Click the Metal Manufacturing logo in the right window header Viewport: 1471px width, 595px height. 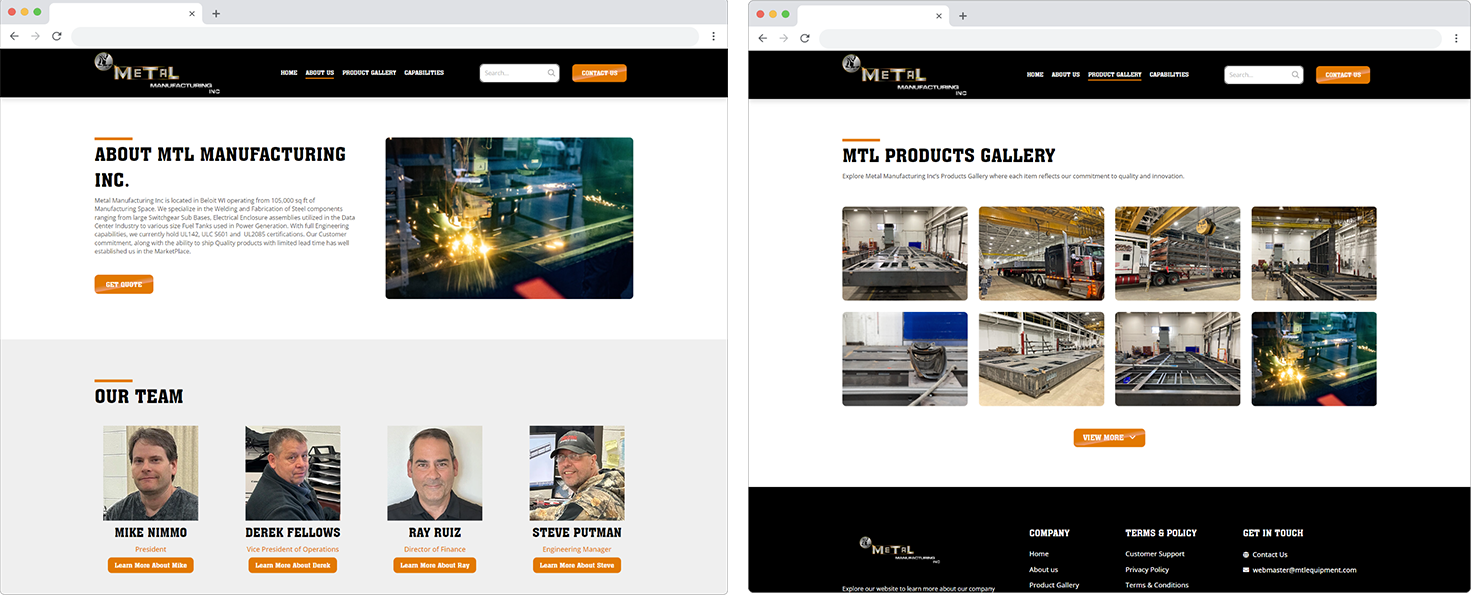[904, 75]
